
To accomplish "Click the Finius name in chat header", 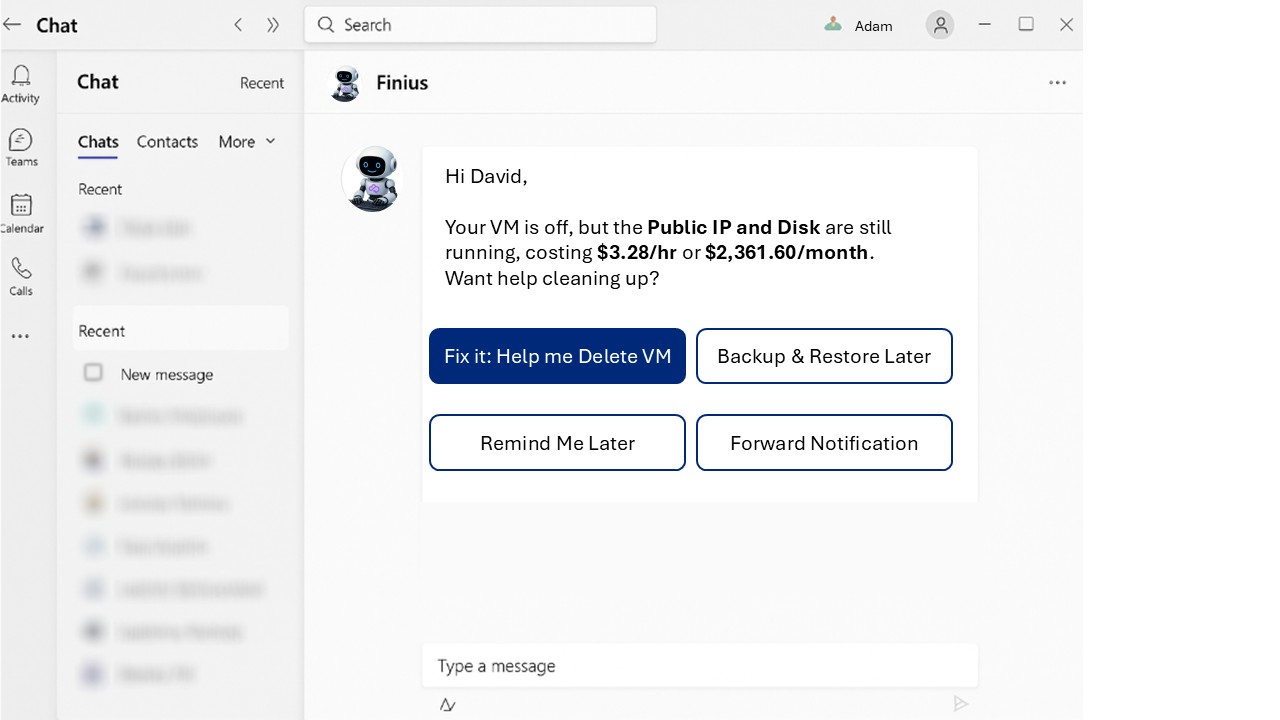I will (x=402, y=83).
